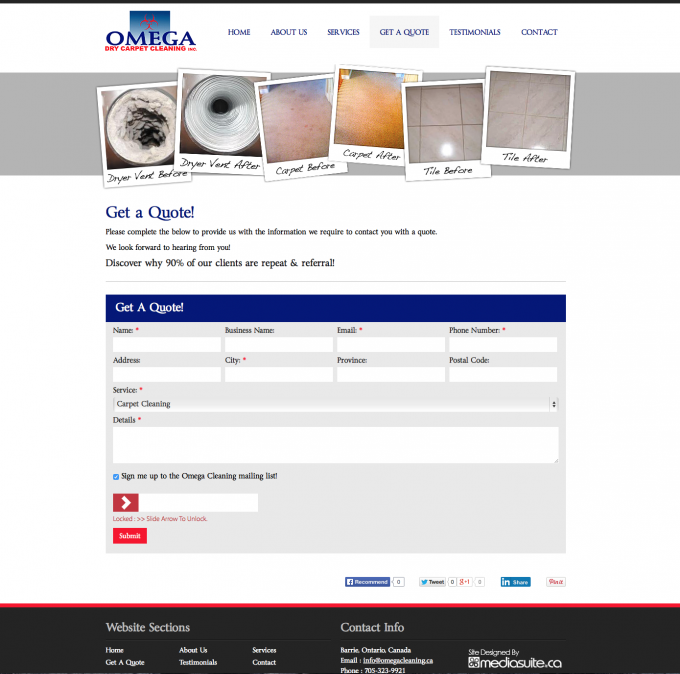Viewport: 680px width, 674px height.
Task: Click the Omega Dry Carpet Cleaning logo
Action: pos(151,33)
